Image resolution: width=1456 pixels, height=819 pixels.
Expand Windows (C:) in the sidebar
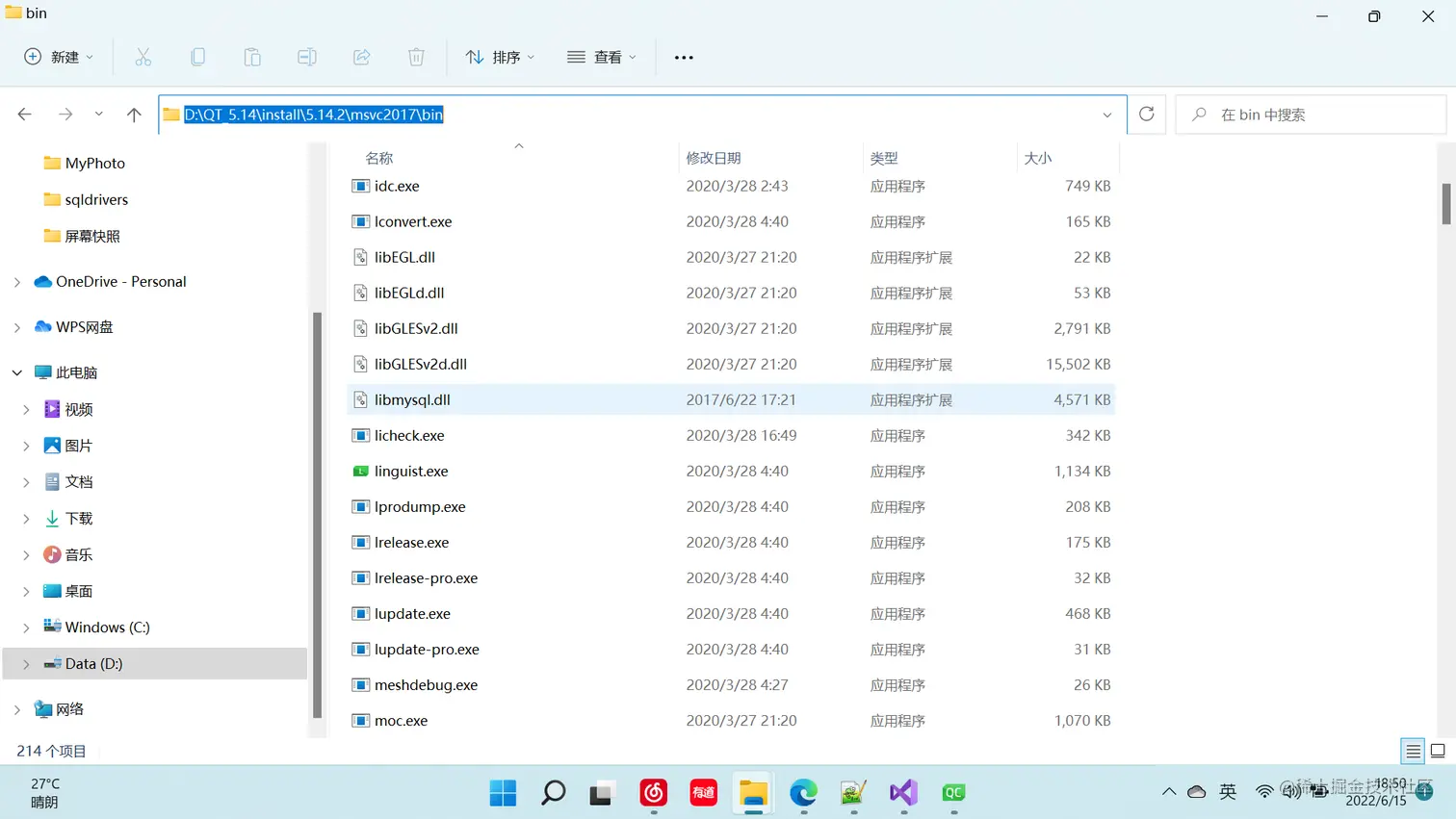click(25, 627)
